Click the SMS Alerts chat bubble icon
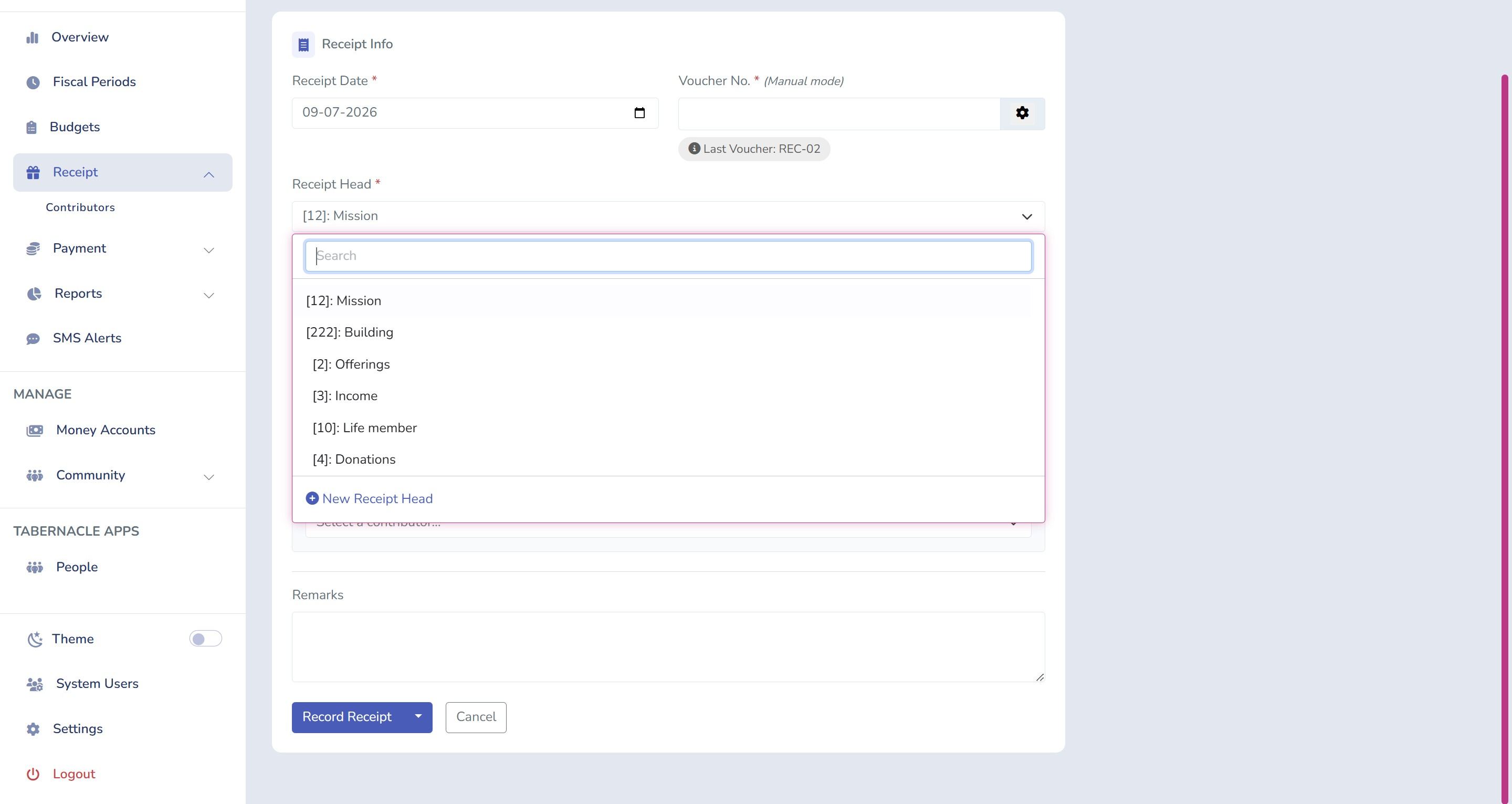 coord(33,339)
